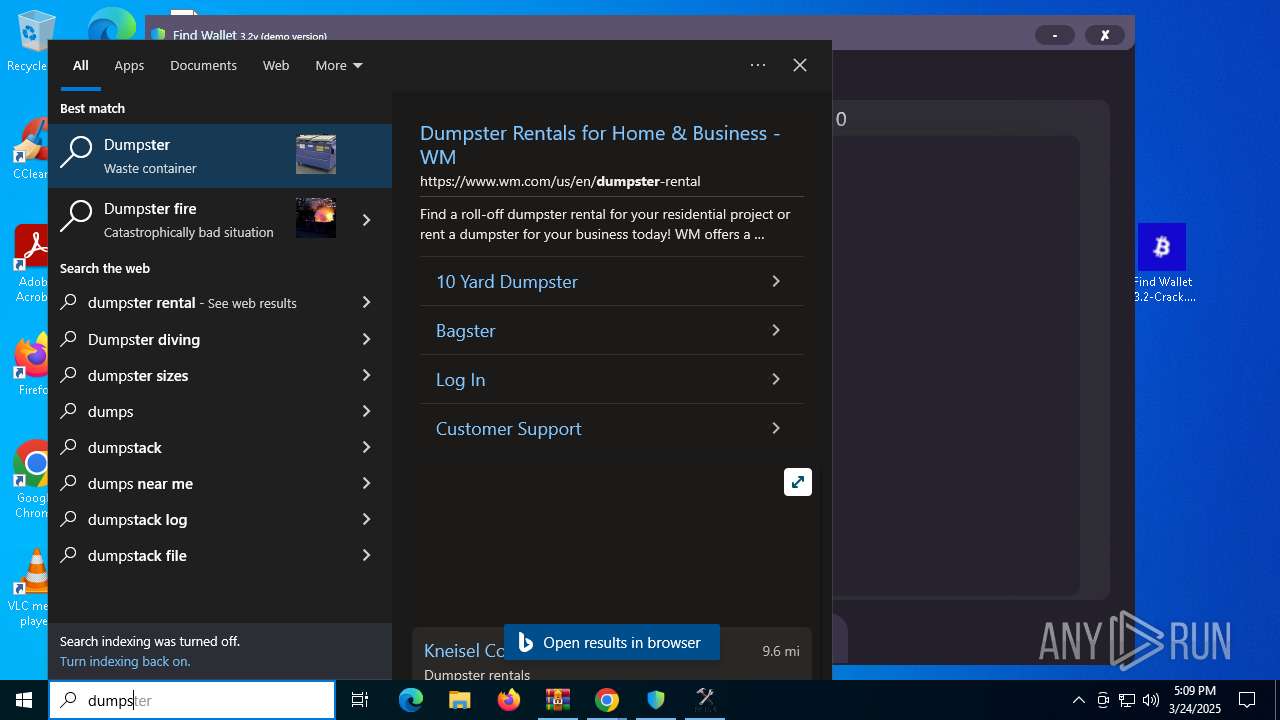Select the Dumpster fire suggestion
The height and width of the screenshot is (720, 1280).
point(195,220)
